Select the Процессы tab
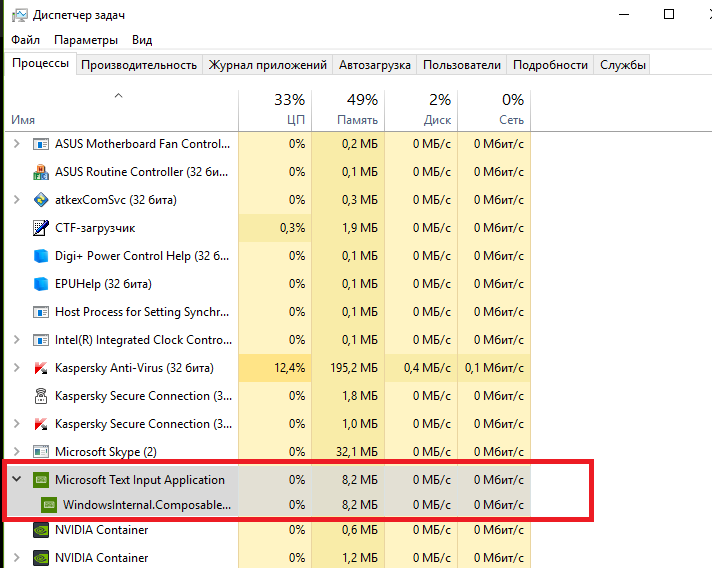This screenshot has height=568, width=712. (x=40, y=63)
